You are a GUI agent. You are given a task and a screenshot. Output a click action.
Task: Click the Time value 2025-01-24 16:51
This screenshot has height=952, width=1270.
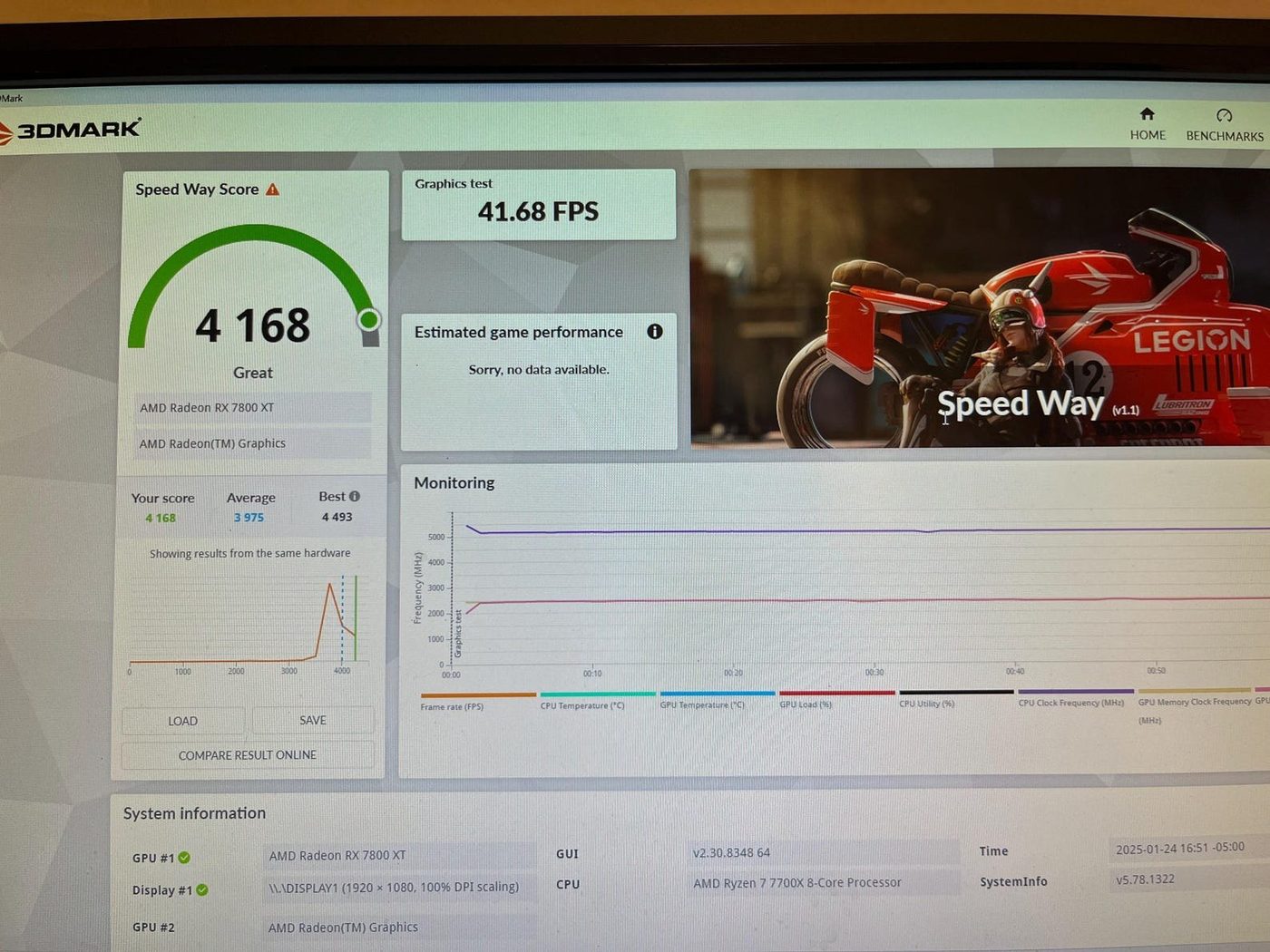tap(1188, 849)
